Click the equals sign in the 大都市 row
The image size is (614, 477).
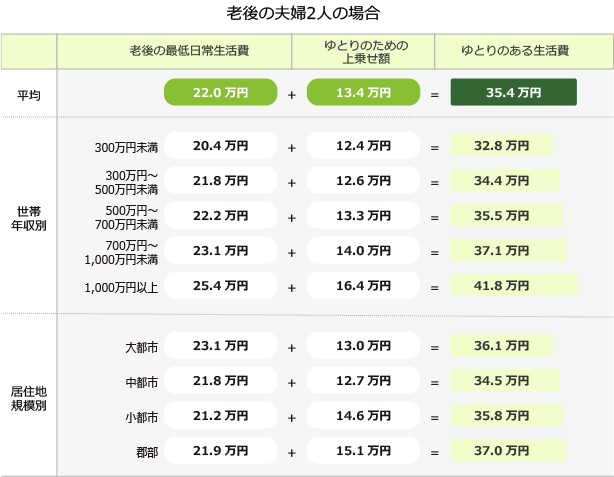(x=435, y=347)
